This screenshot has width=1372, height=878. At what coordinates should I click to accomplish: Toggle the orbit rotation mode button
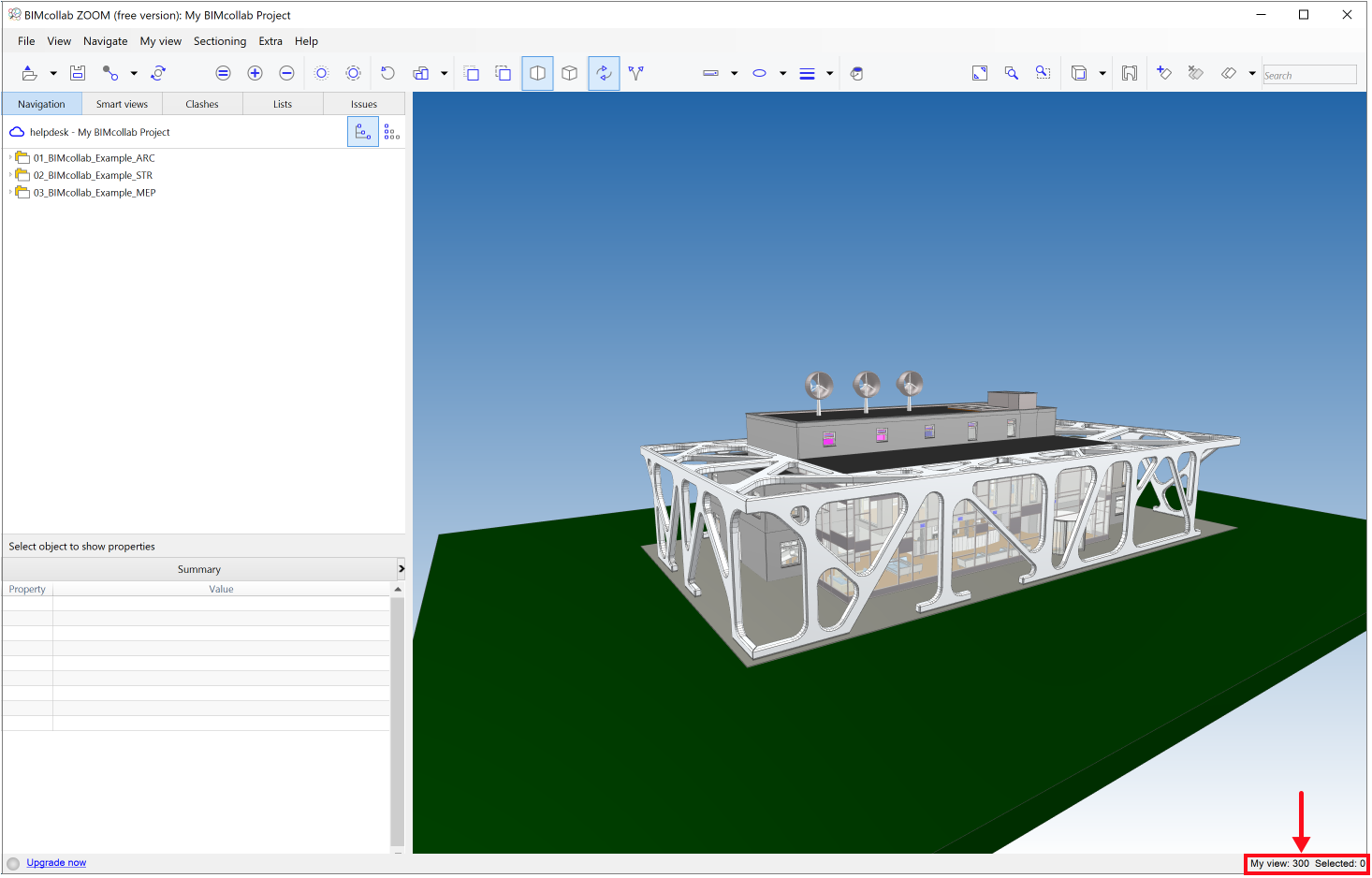tap(604, 73)
